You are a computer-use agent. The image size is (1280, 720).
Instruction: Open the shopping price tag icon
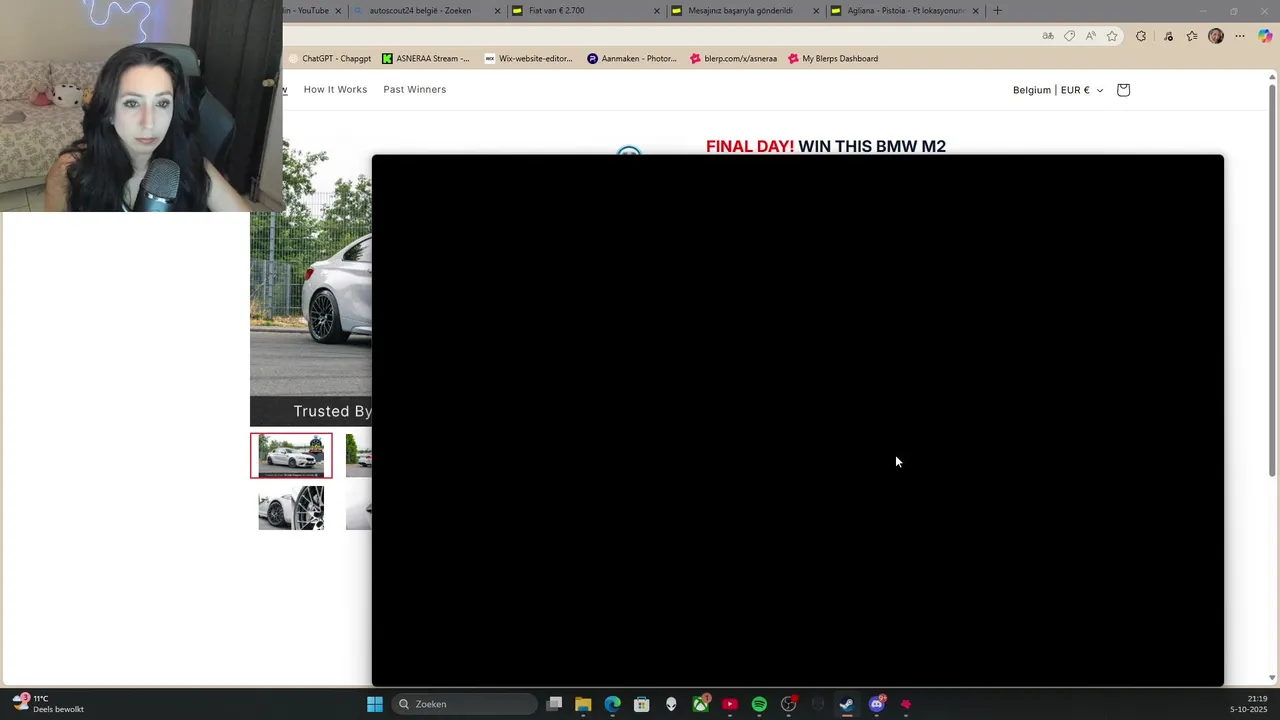pos(1069,36)
